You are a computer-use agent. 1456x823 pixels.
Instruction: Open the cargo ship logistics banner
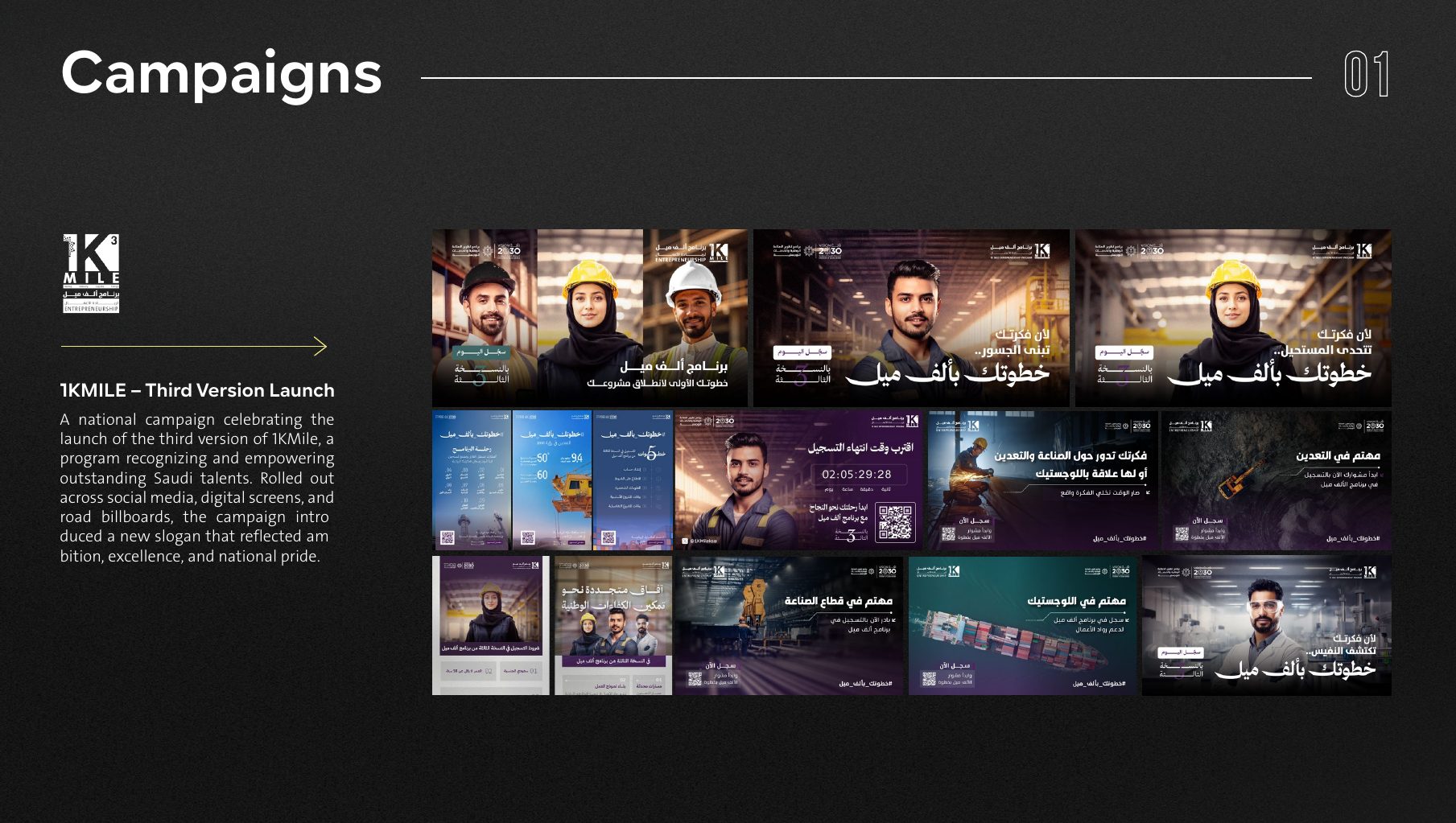[x=1023, y=625]
